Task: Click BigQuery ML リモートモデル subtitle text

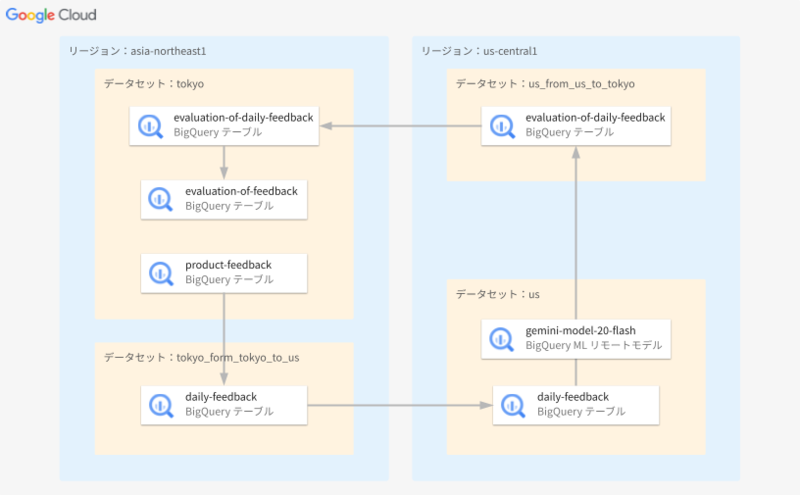Action: pyautogui.click(x=594, y=345)
